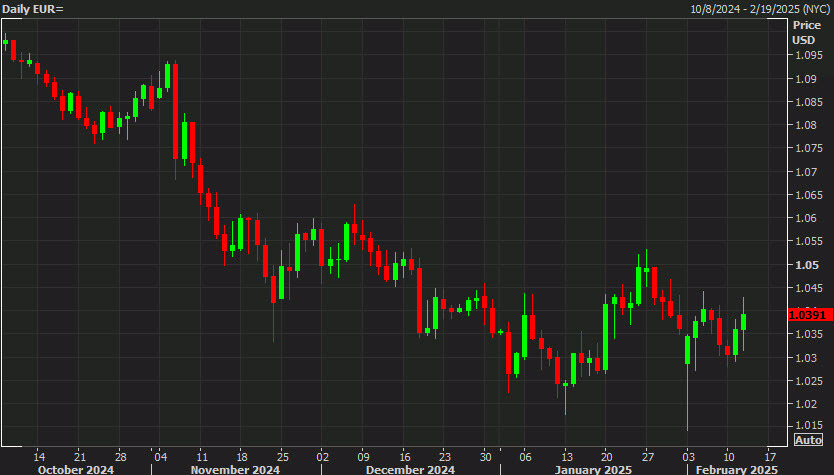Click the 04 date tick in November
Image resolution: width=834 pixels, height=475 pixels.
tap(161, 457)
